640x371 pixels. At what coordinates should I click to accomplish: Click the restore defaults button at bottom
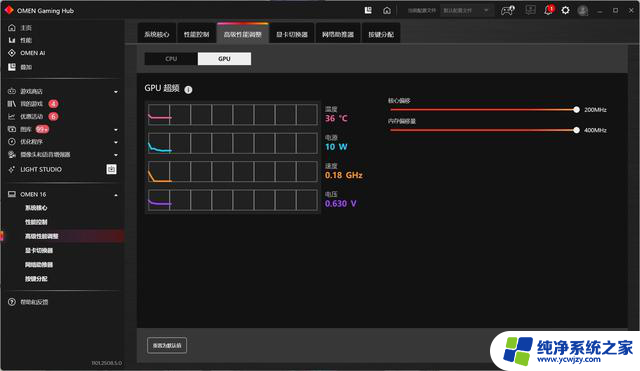coord(167,345)
